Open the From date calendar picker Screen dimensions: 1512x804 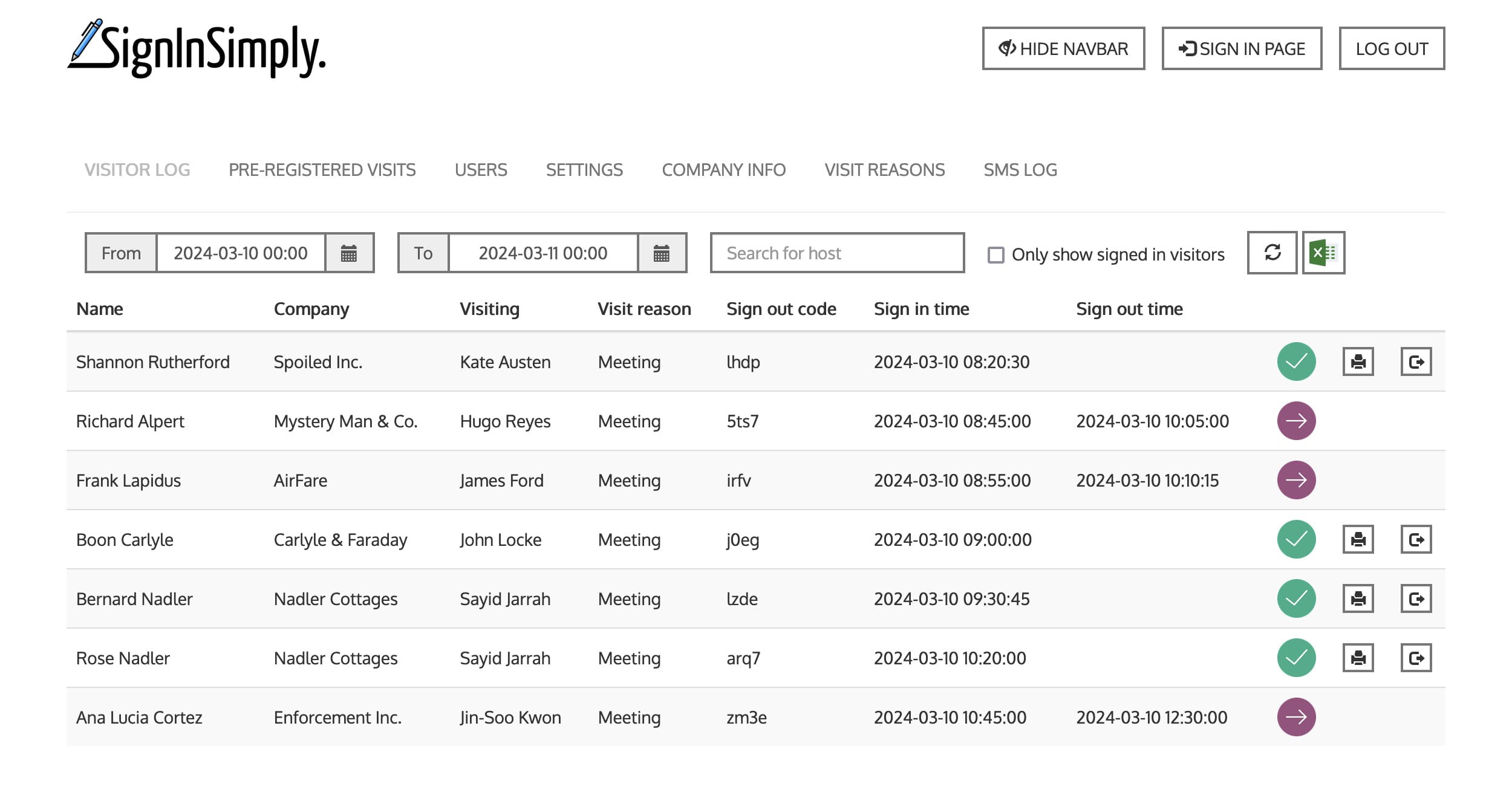349,253
